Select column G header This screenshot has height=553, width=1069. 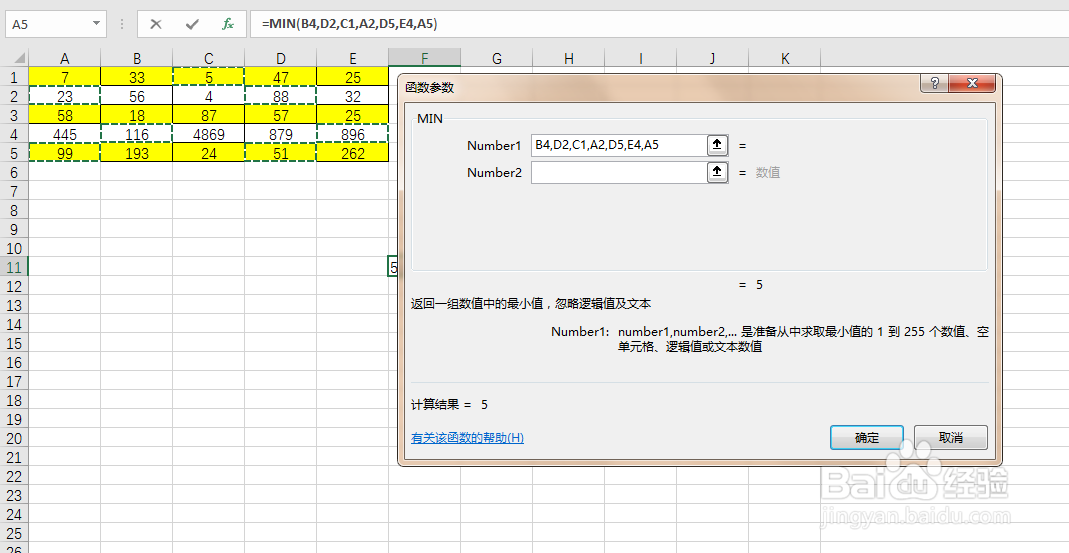pos(496,59)
